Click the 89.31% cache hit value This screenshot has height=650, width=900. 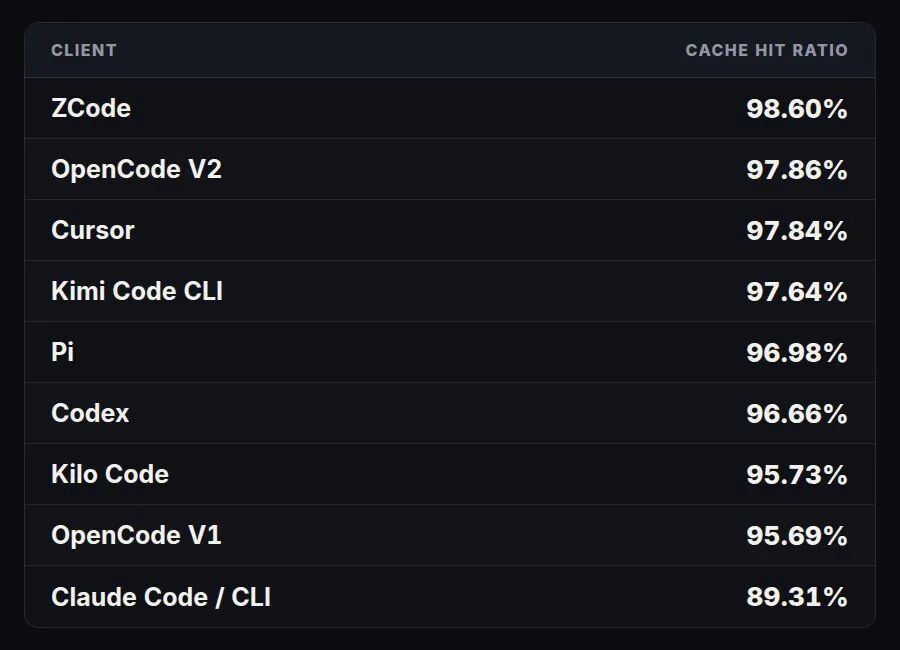[797, 597]
